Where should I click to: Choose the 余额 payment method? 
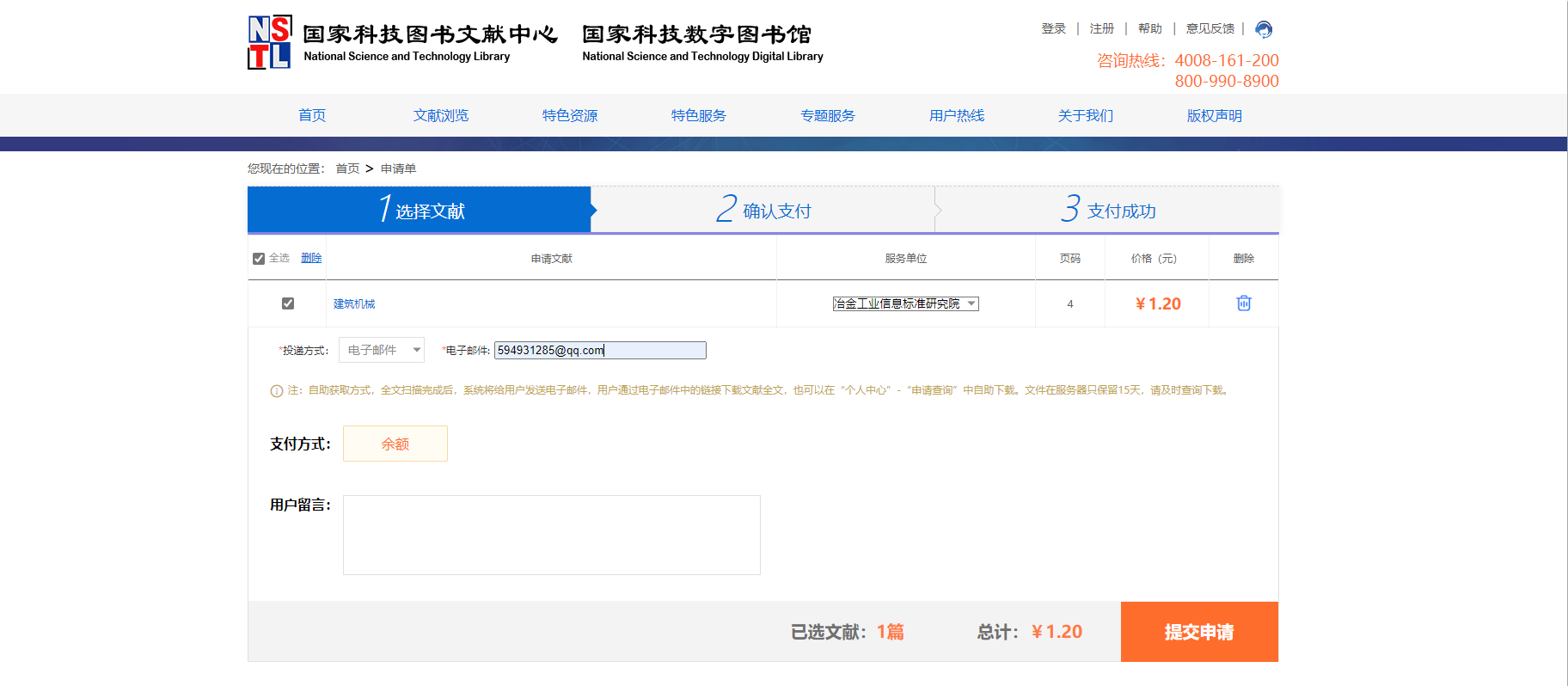[395, 444]
